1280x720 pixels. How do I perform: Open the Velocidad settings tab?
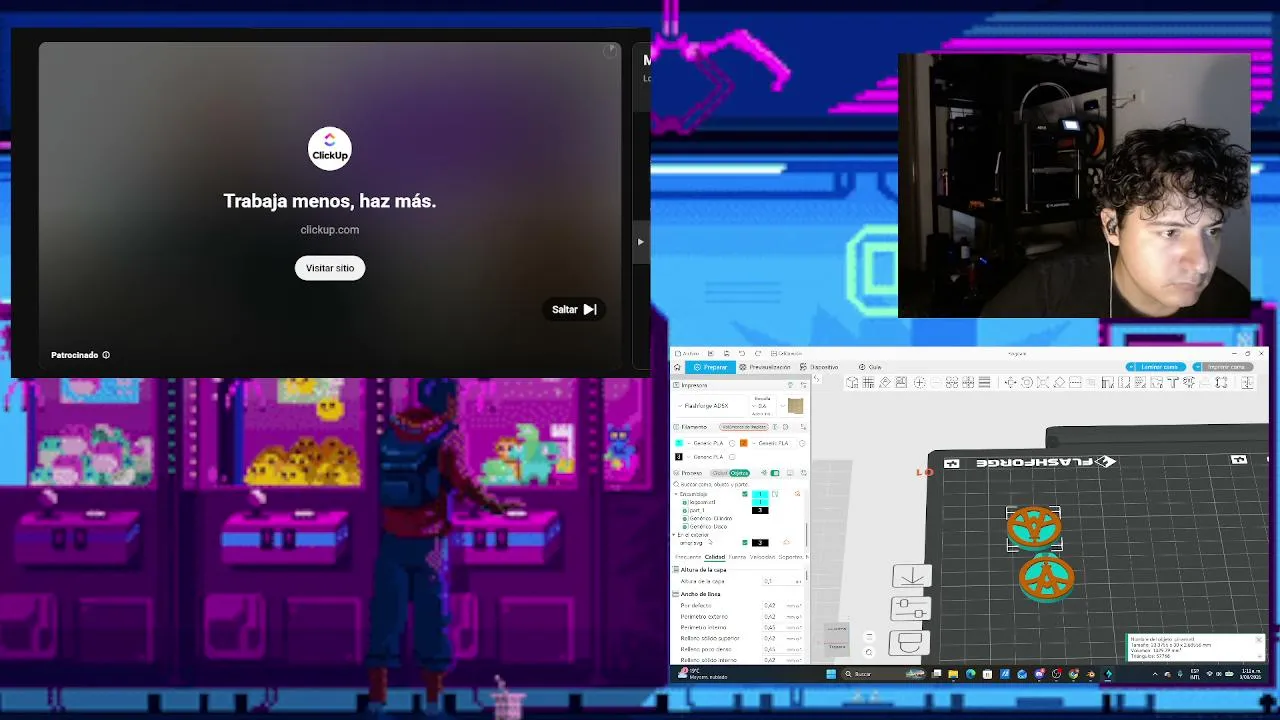[762, 557]
